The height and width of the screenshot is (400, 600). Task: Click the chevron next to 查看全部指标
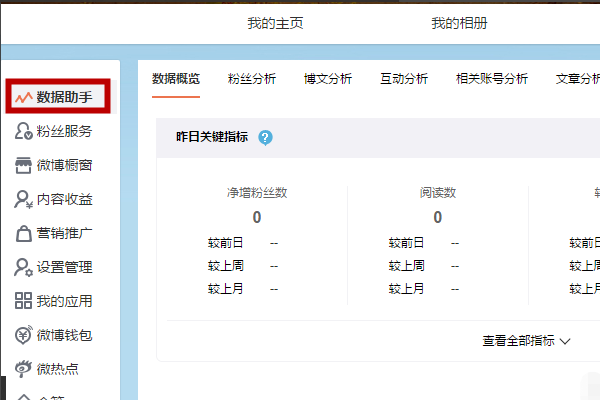point(565,341)
